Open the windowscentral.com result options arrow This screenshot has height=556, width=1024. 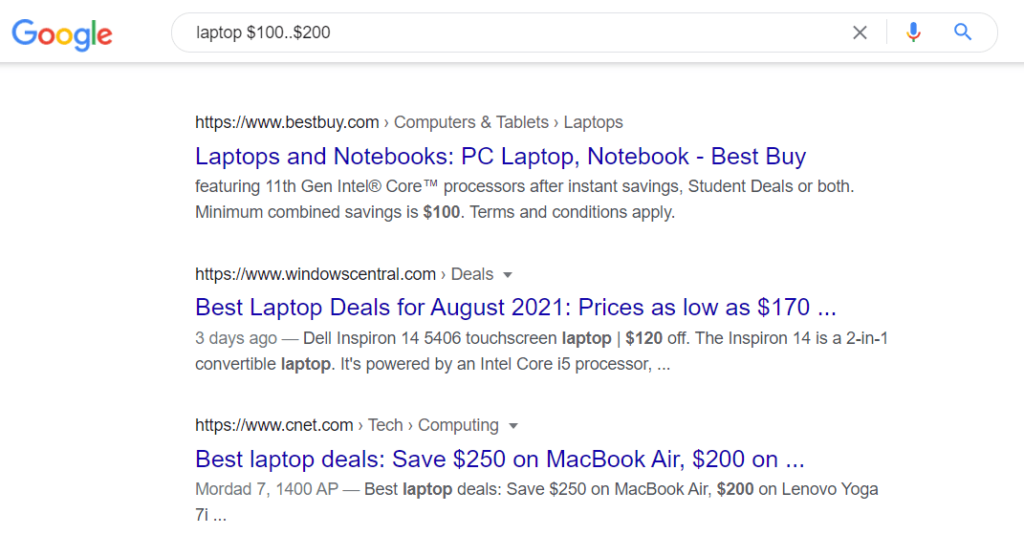[x=508, y=275]
